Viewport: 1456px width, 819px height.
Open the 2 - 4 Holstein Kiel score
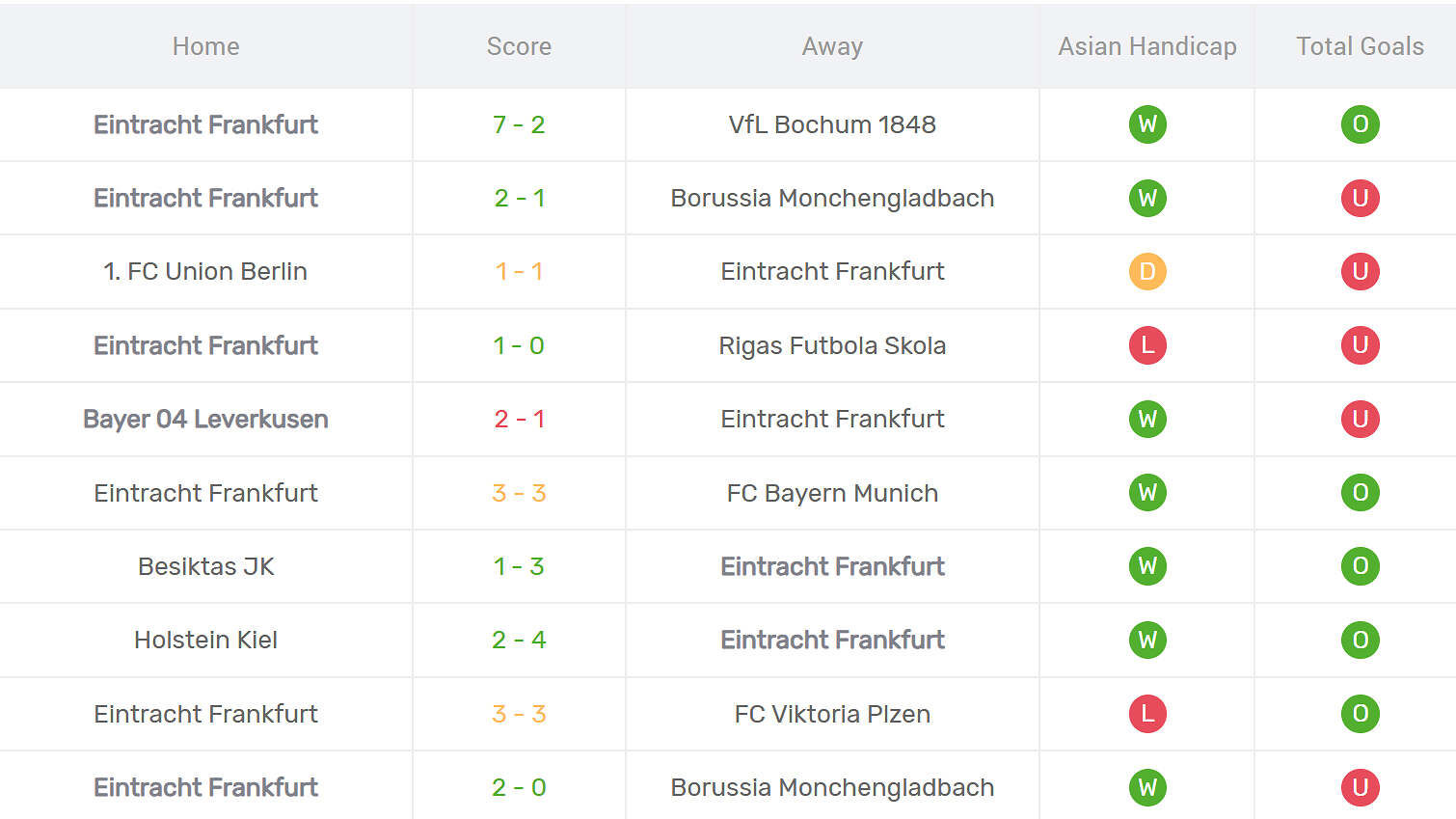[x=519, y=640]
